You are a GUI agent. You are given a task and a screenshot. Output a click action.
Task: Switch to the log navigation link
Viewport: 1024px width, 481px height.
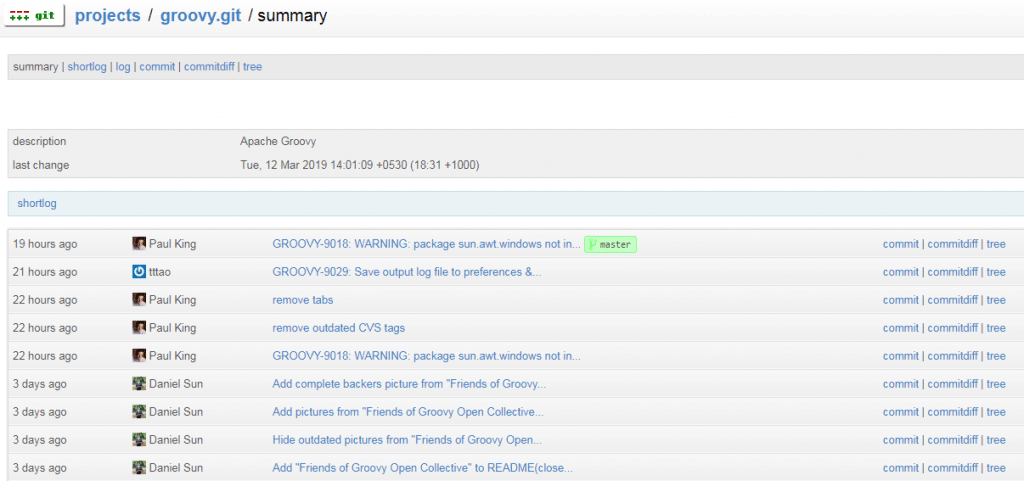123,67
